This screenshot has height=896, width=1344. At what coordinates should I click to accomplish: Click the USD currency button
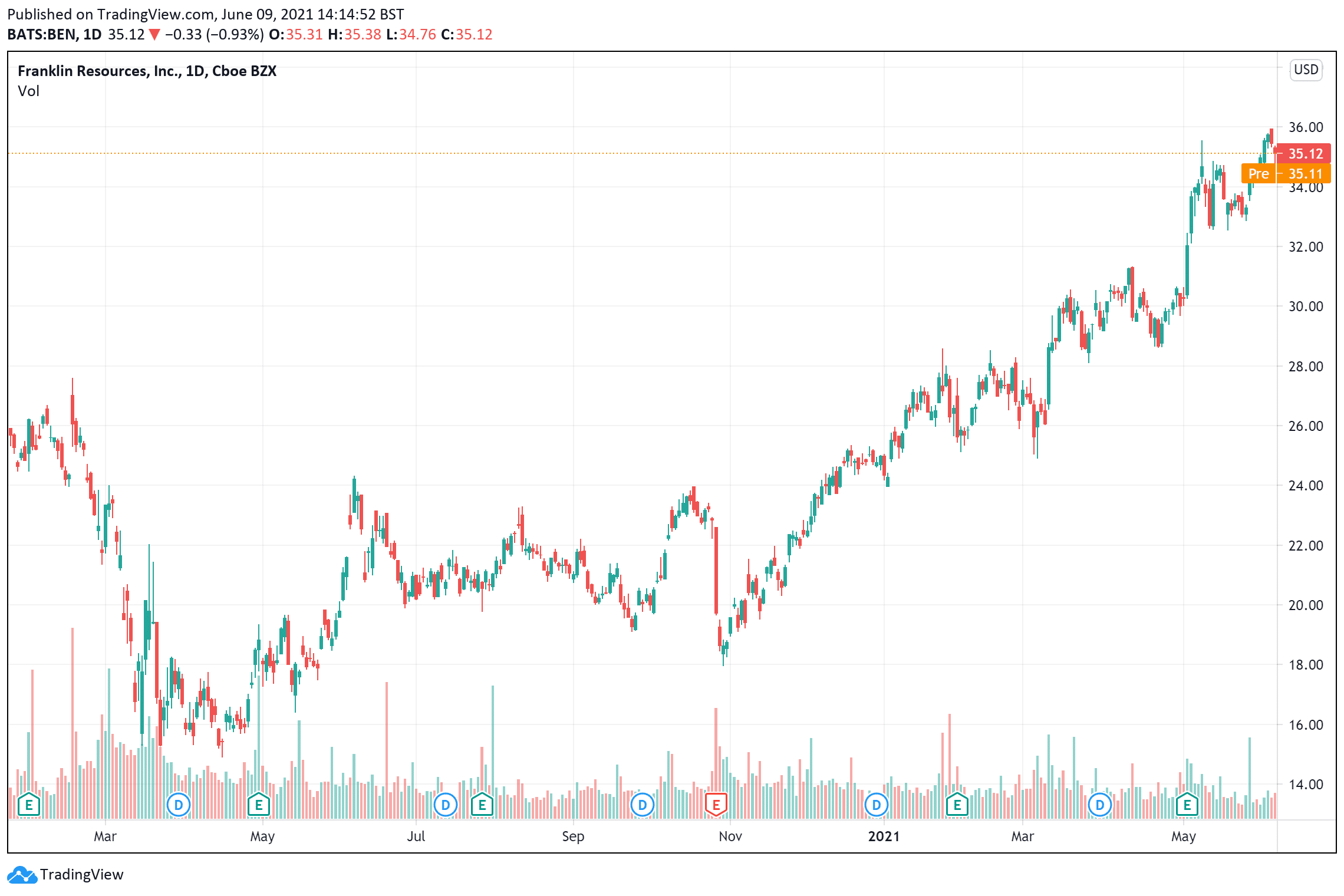(x=1306, y=70)
